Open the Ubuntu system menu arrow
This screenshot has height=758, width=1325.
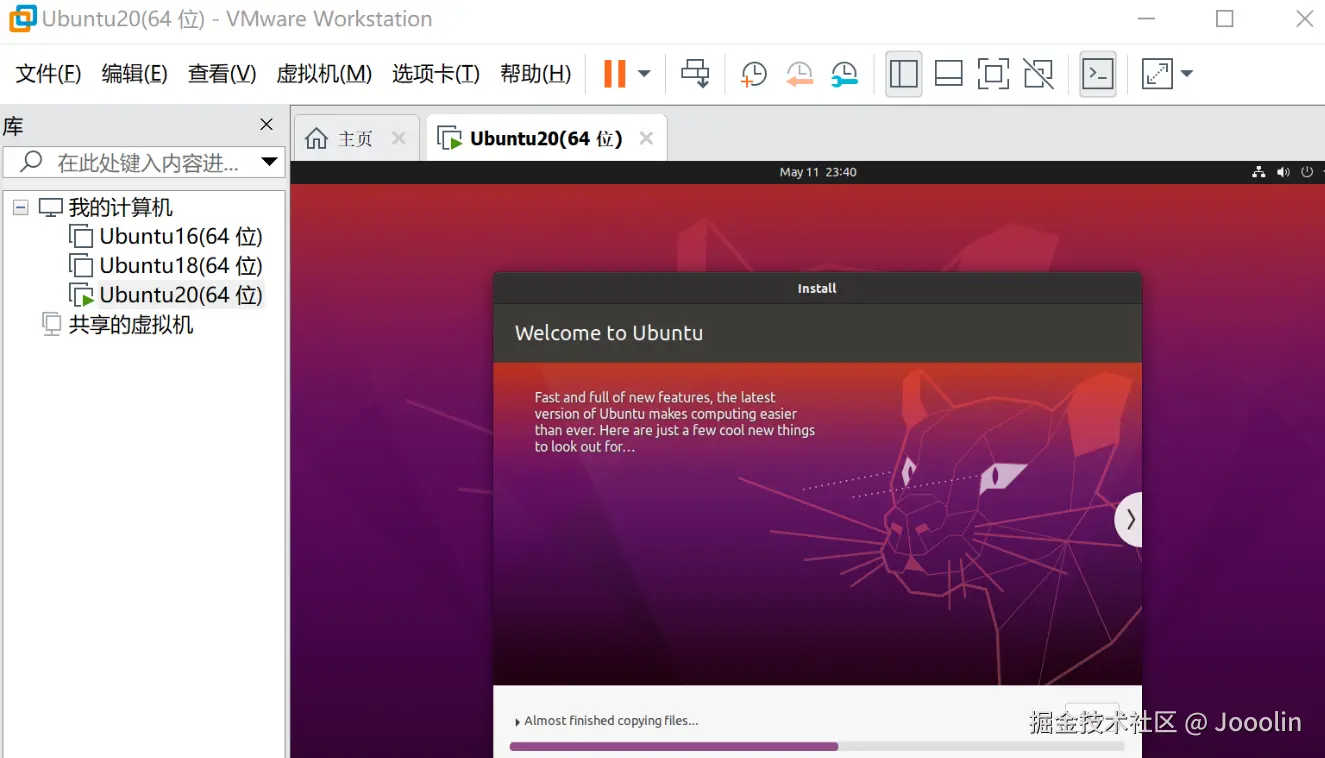click(1321, 172)
